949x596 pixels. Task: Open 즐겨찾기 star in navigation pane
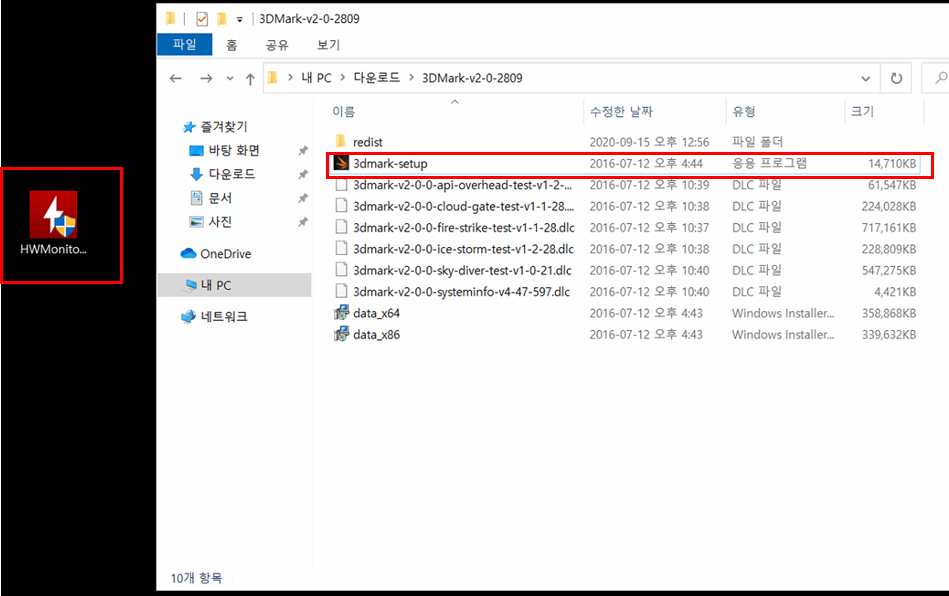(x=189, y=126)
